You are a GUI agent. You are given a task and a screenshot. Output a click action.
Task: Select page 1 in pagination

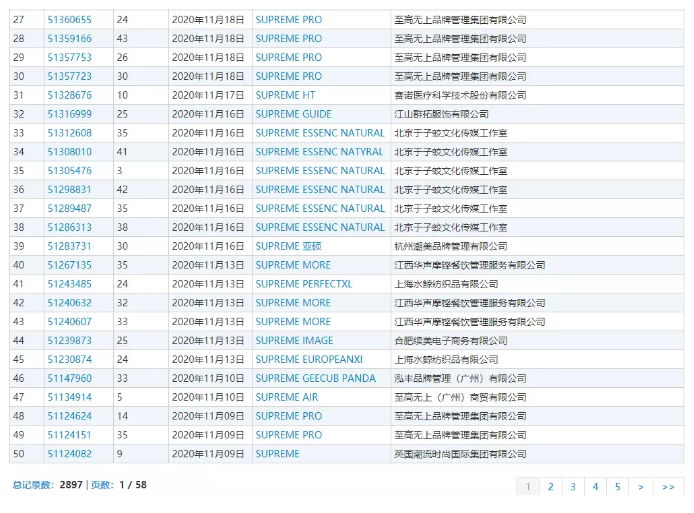click(x=528, y=487)
